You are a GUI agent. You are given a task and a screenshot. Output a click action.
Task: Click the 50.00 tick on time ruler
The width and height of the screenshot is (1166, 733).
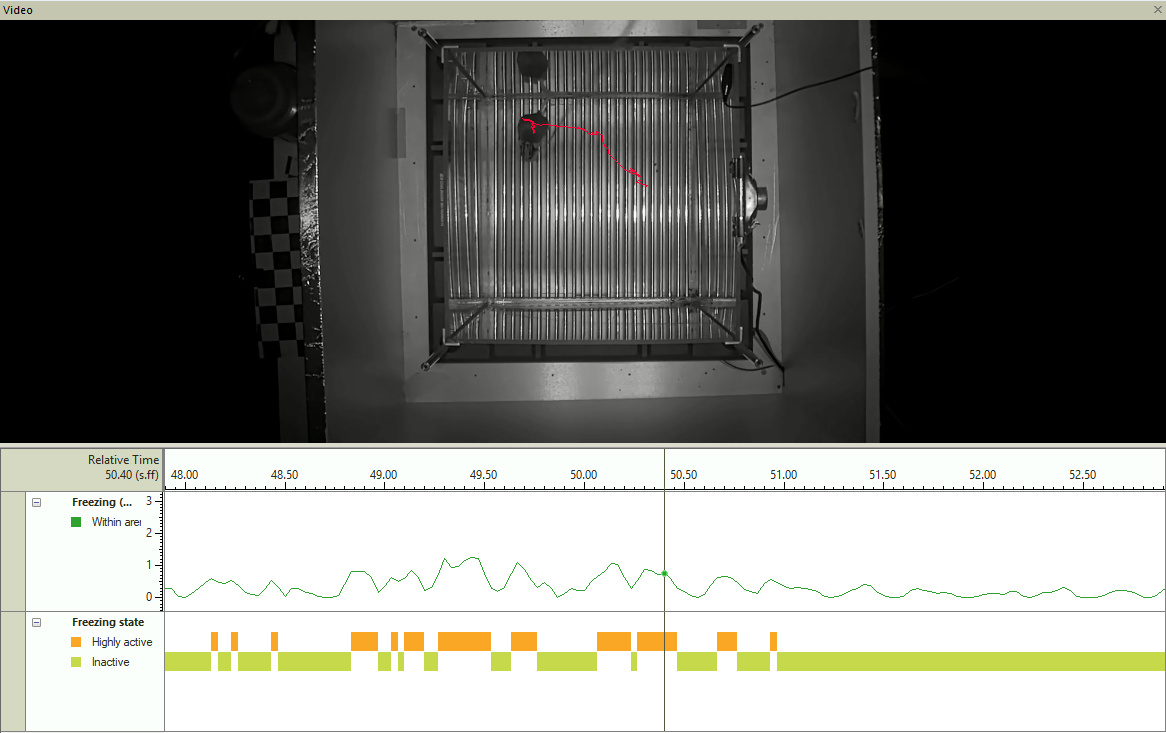(x=584, y=474)
